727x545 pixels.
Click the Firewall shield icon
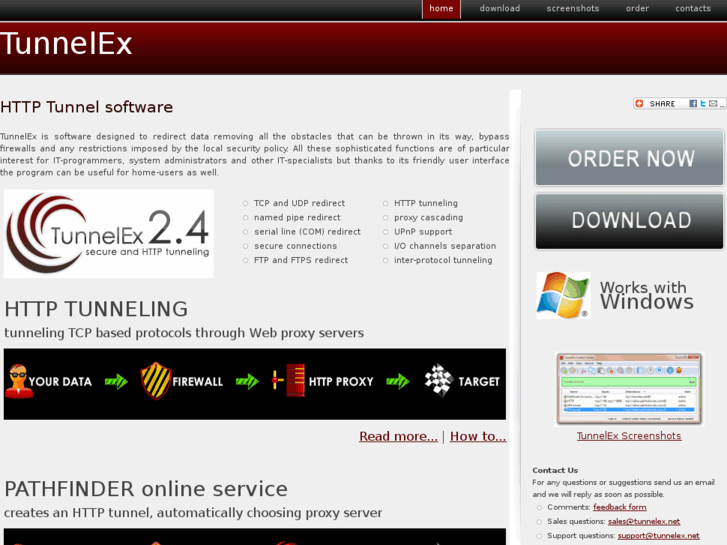(x=156, y=381)
